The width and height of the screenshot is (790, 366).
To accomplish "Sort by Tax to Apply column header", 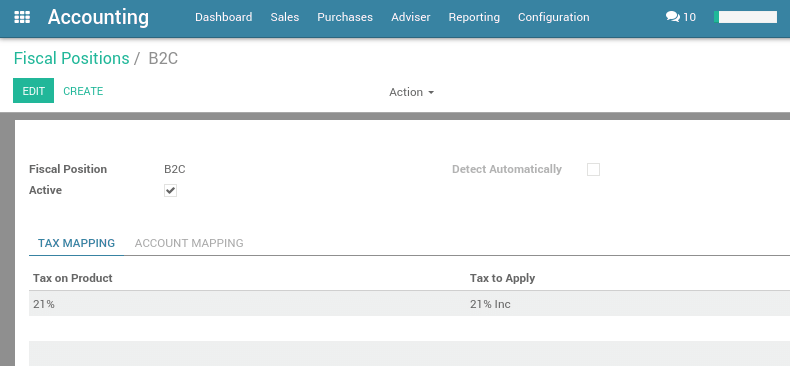I will click(502, 278).
